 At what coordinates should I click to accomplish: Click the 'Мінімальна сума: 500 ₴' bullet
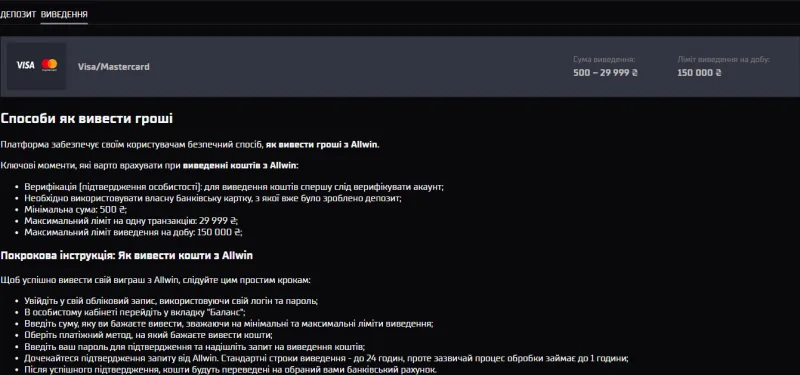pos(76,210)
